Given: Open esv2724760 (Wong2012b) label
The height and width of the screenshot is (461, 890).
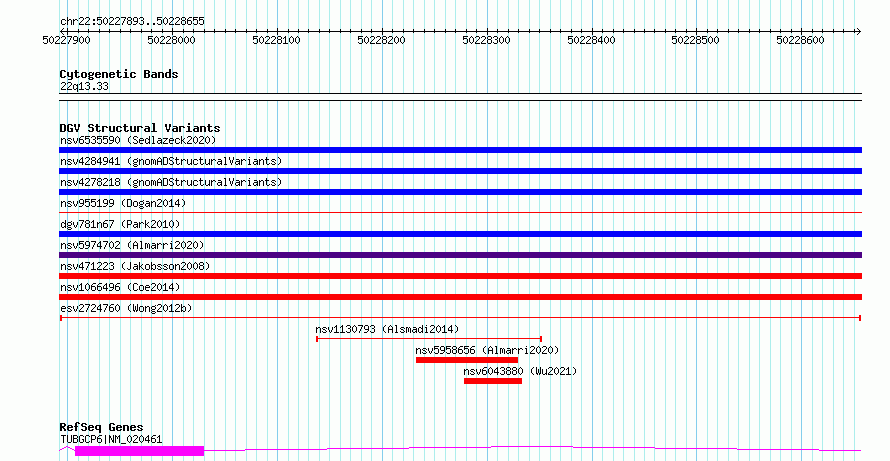Looking at the screenshot, I should pos(126,308).
